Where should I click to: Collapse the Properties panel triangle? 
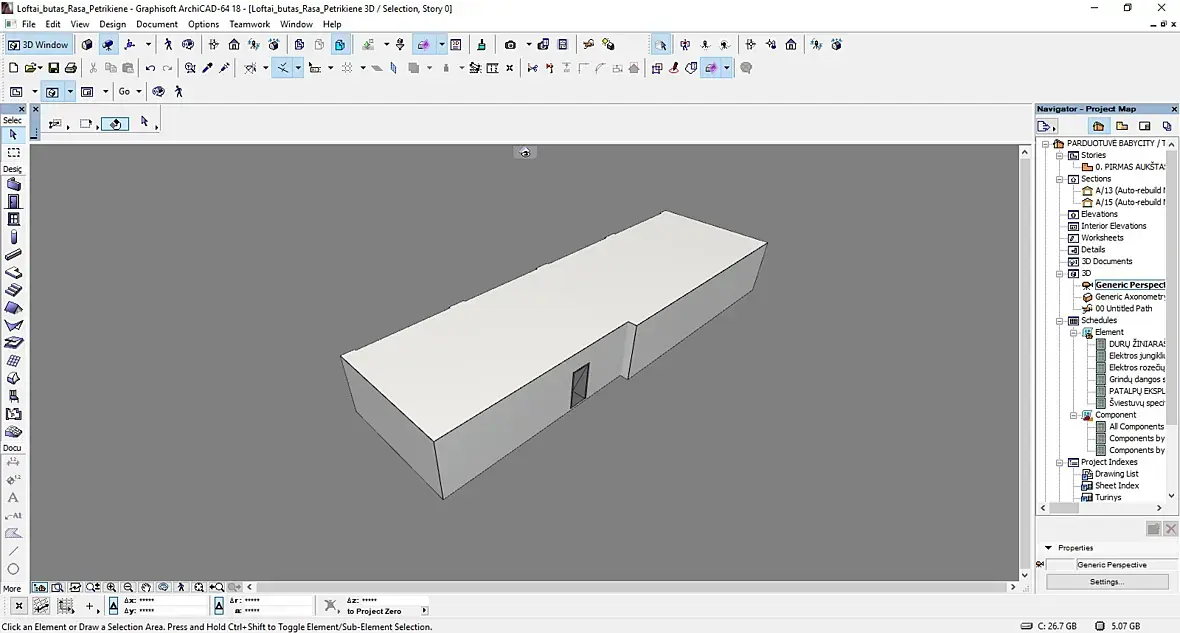click(x=1048, y=548)
